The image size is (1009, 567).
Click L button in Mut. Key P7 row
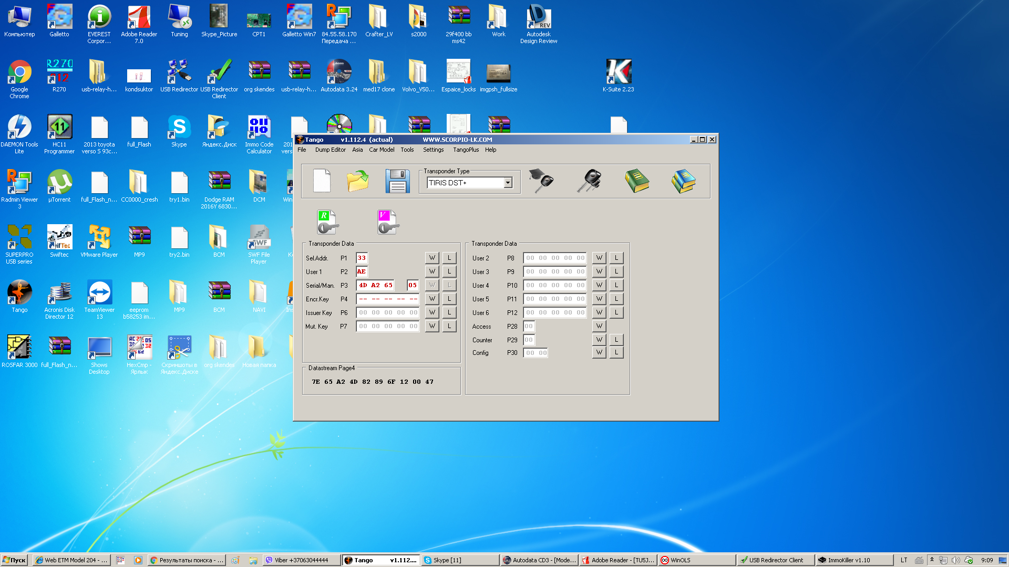pyautogui.click(x=449, y=326)
